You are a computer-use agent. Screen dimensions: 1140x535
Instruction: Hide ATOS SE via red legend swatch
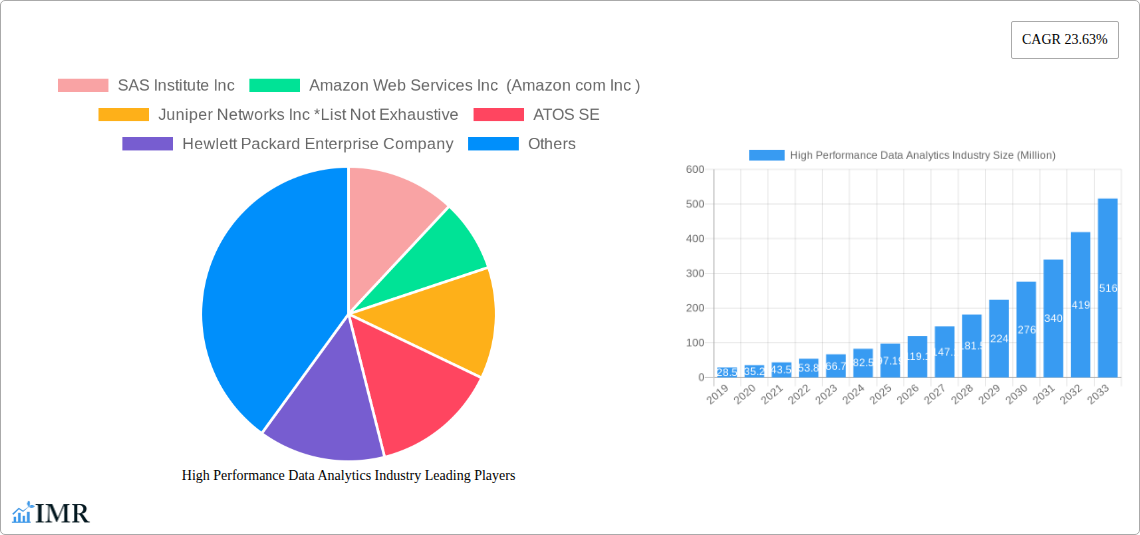[x=498, y=115]
